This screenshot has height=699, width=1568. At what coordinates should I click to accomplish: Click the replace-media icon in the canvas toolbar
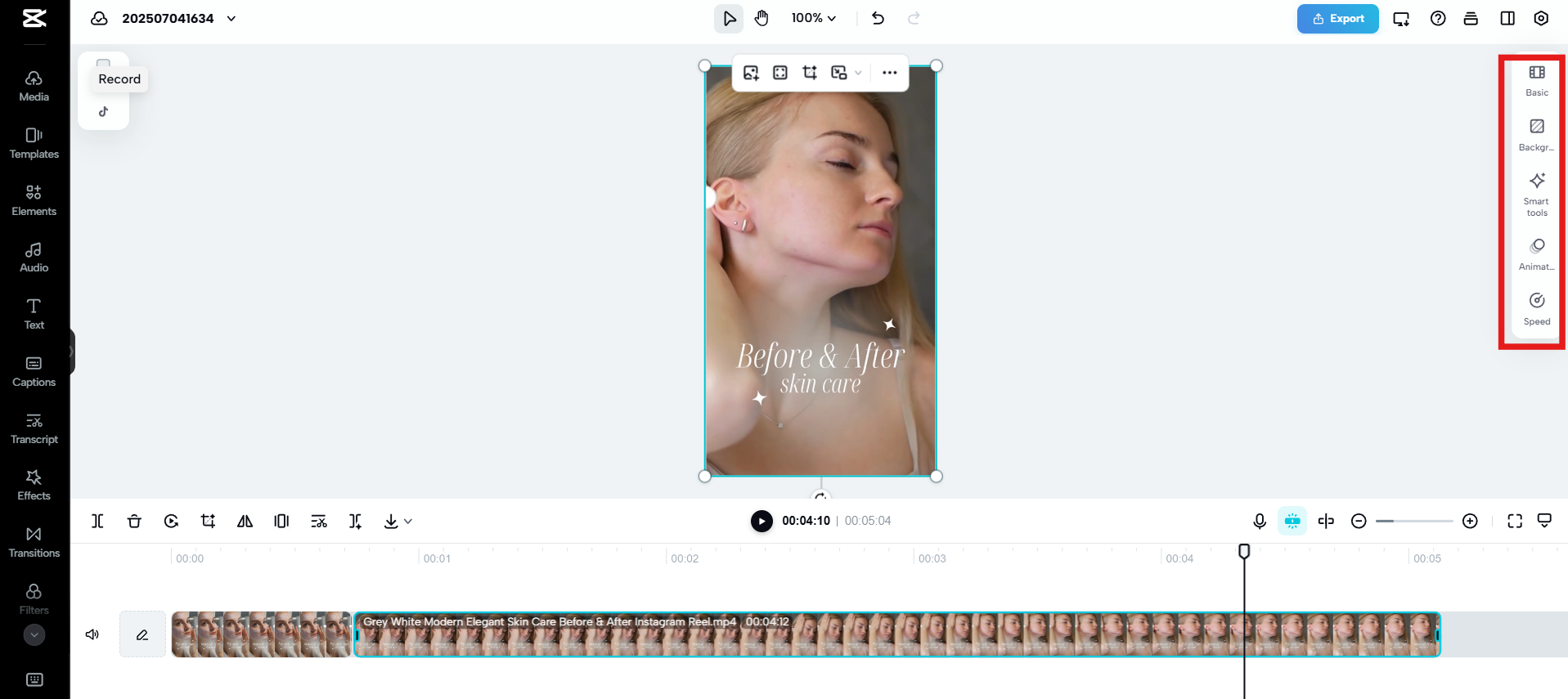coord(838,73)
